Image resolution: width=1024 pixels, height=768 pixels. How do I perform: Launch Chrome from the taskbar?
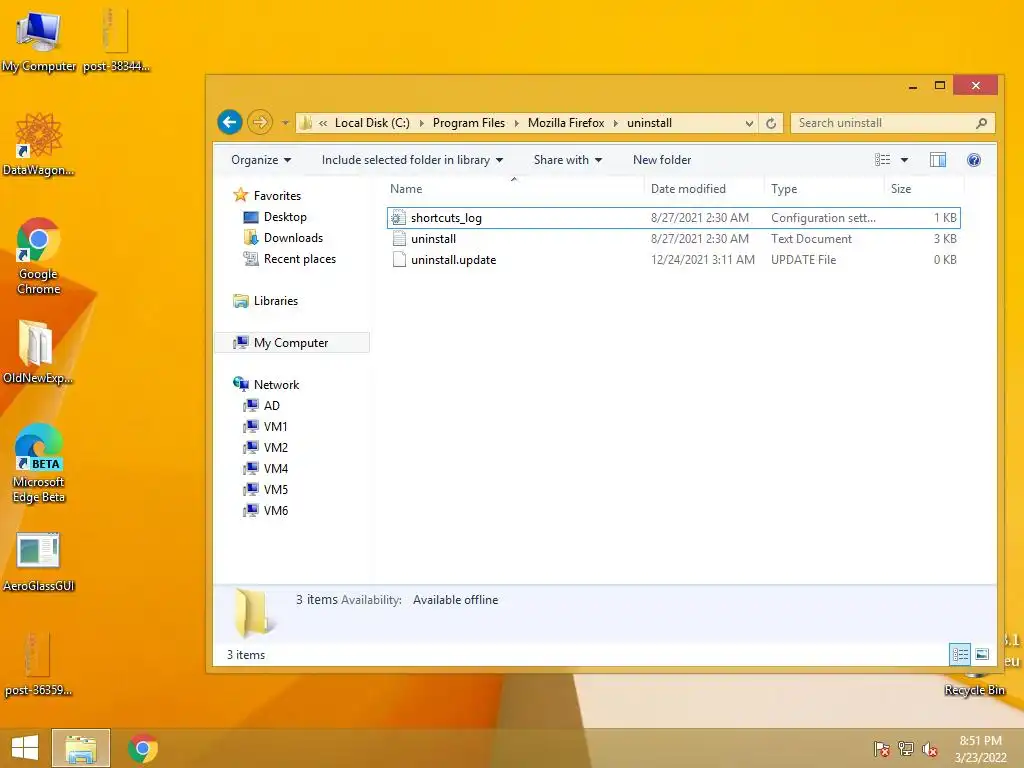[143, 748]
